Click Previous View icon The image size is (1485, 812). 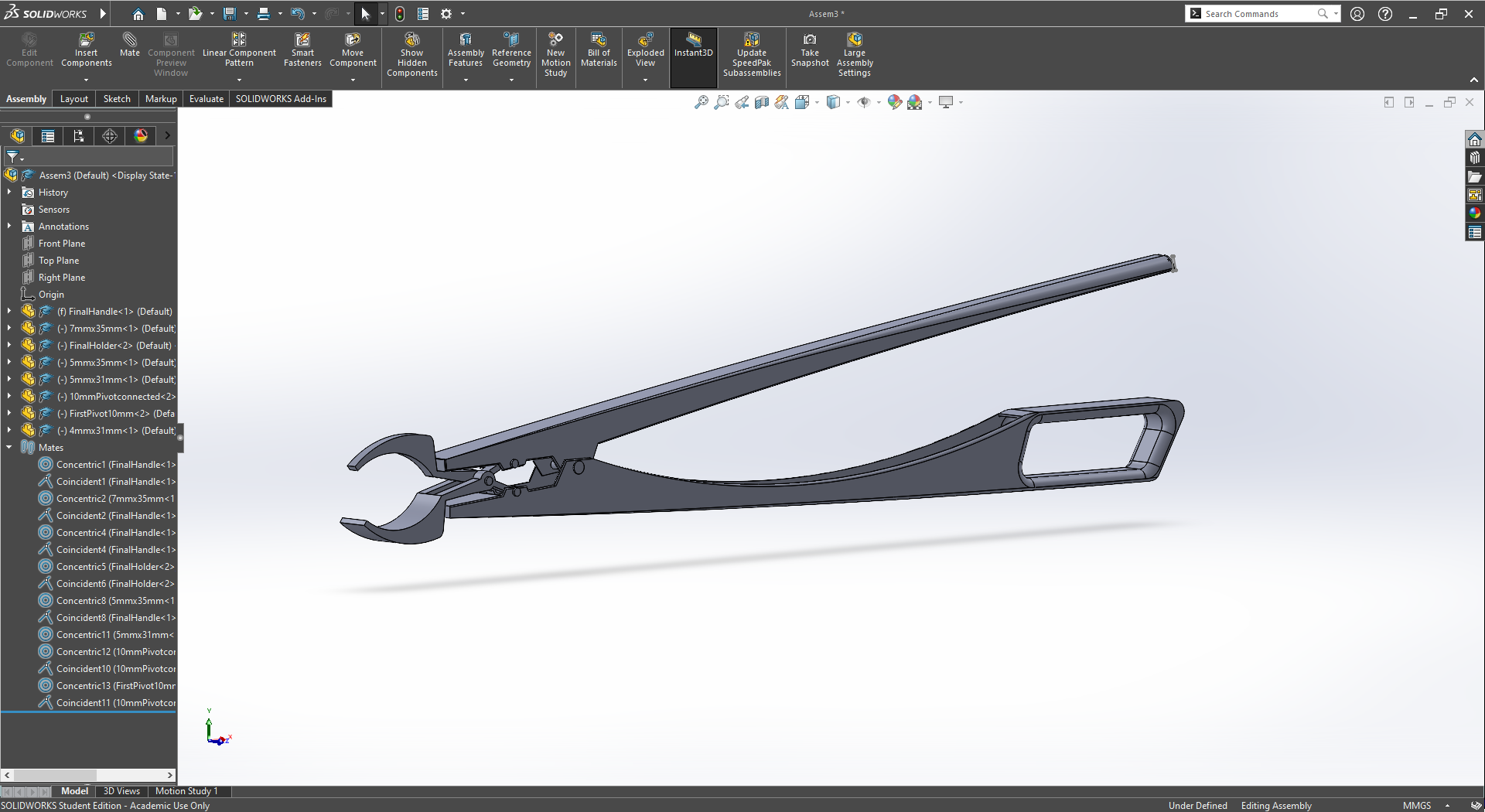pyautogui.click(x=741, y=102)
